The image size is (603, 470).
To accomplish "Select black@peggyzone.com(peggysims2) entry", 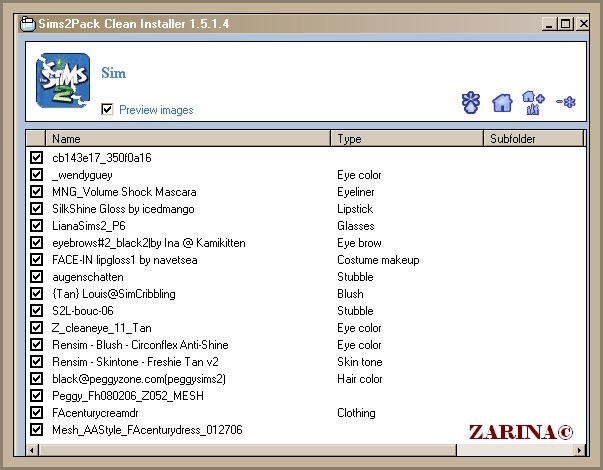I will [x=139, y=379].
